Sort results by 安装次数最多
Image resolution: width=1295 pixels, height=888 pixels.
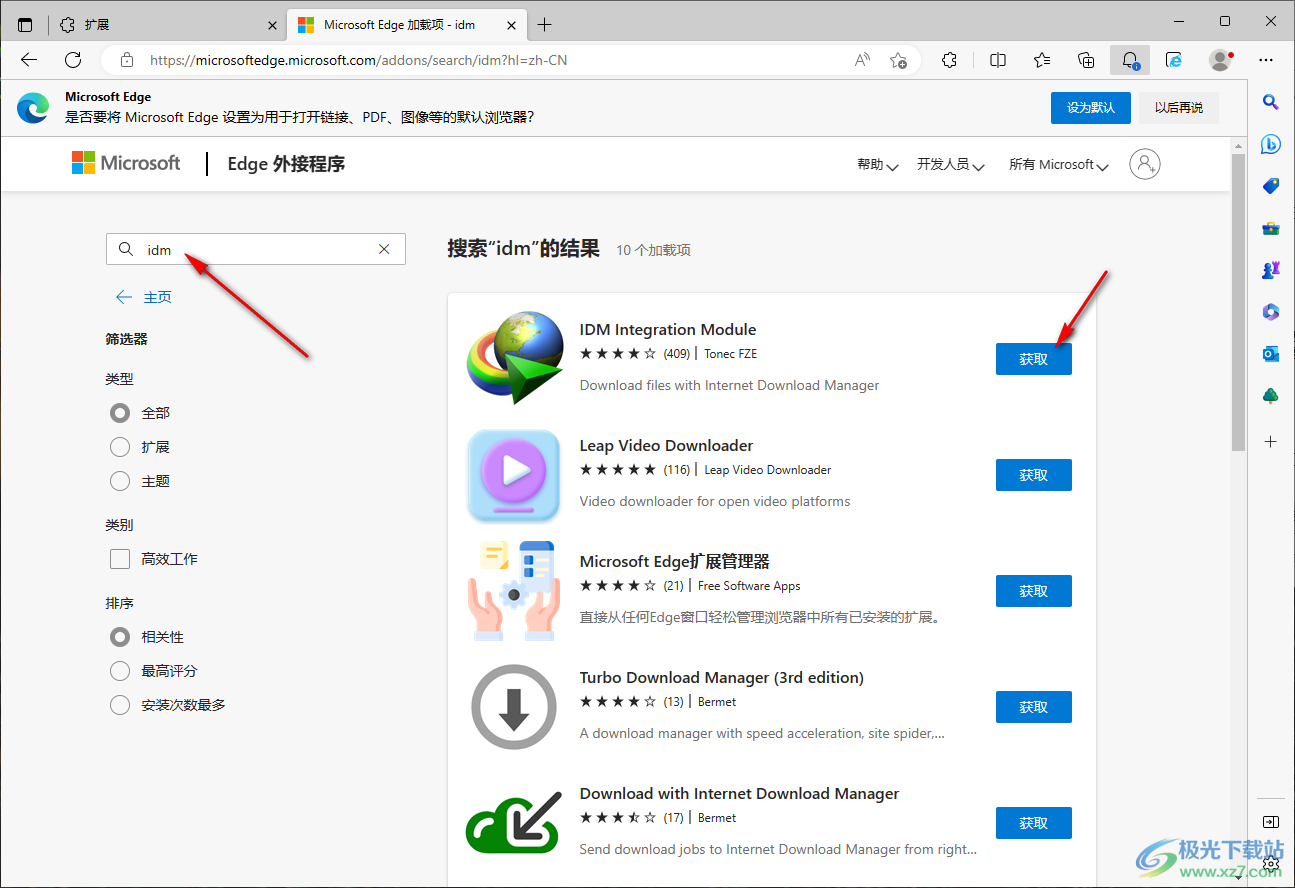click(x=120, y=705)
